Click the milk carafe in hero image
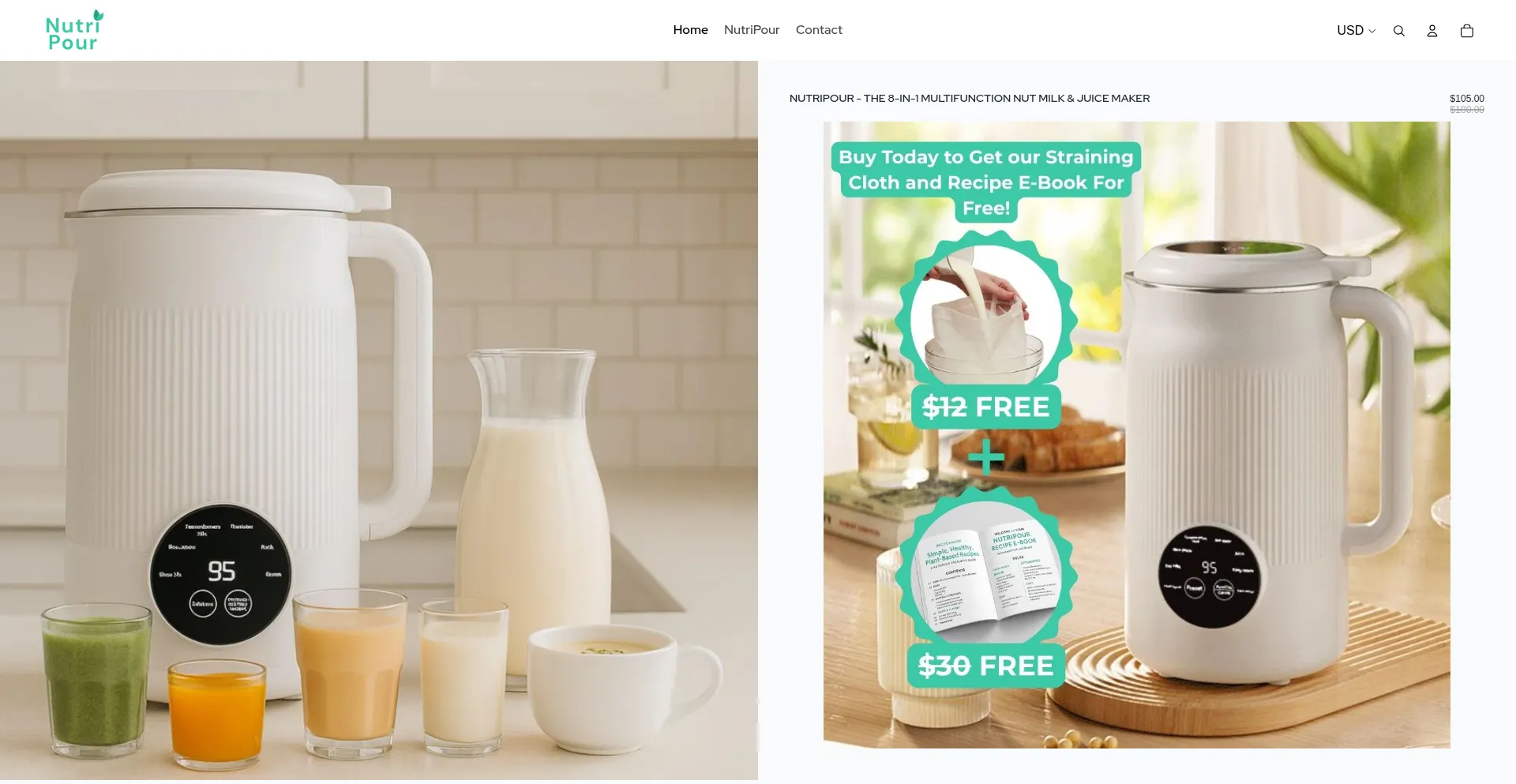The height and width of the screenshot is (784, 1516). click(x=533, y=513)
